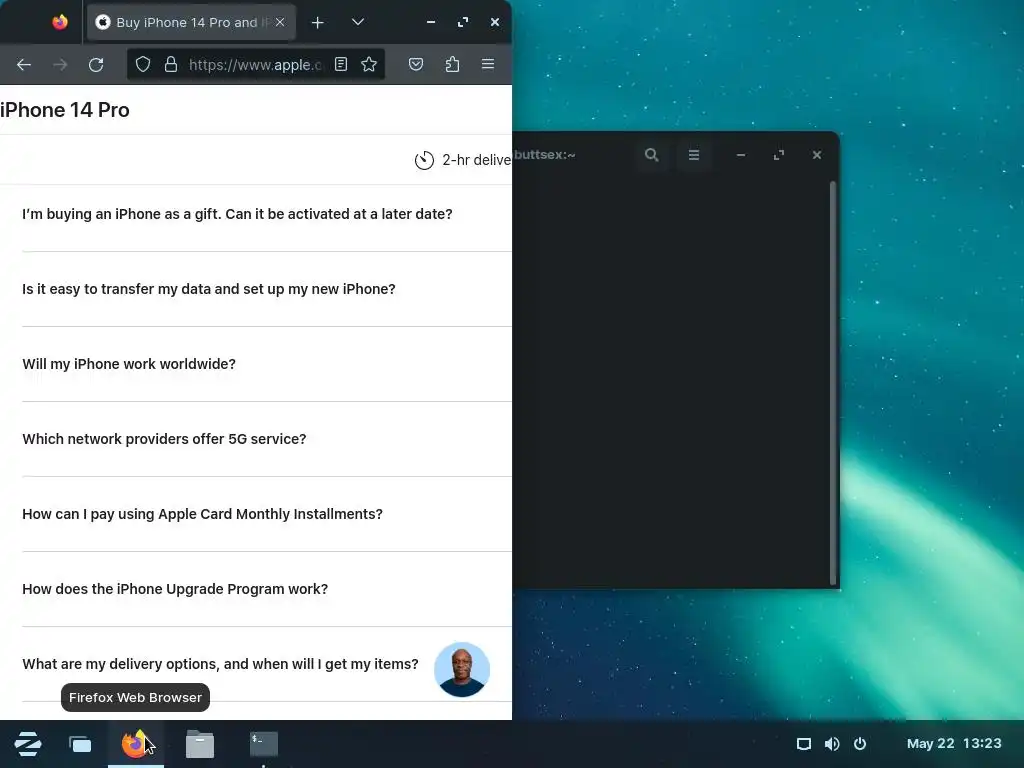Expand the 5G service providers question
This screenshot has height=768, width=1024.
267,440
